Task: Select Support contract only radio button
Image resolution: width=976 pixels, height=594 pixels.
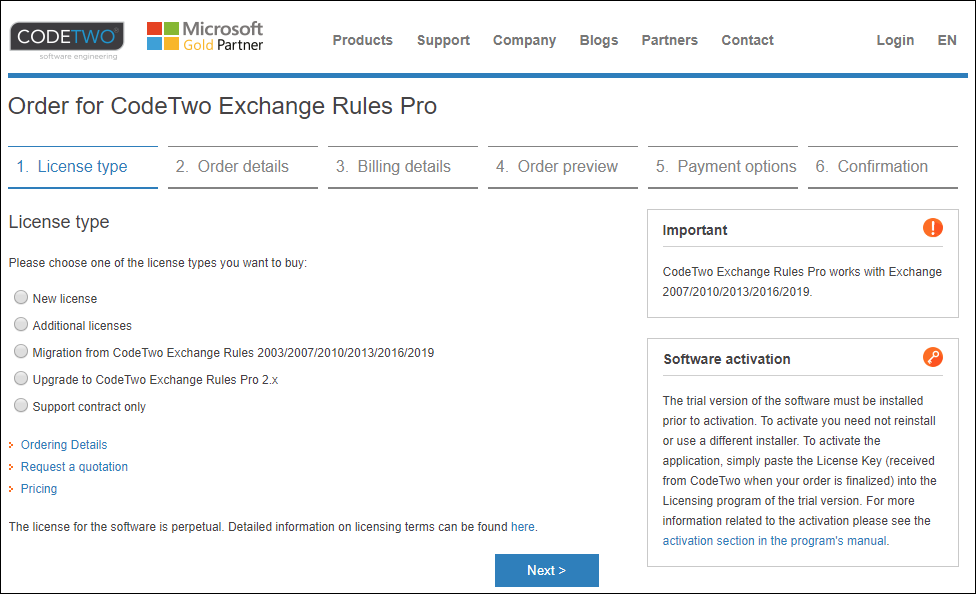Action: pos(21,405)
